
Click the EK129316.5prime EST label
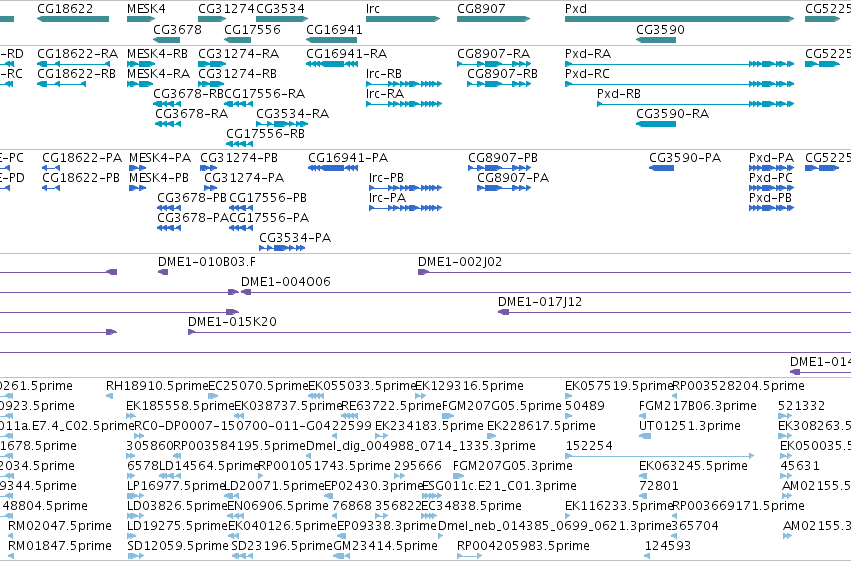point(469,386)
